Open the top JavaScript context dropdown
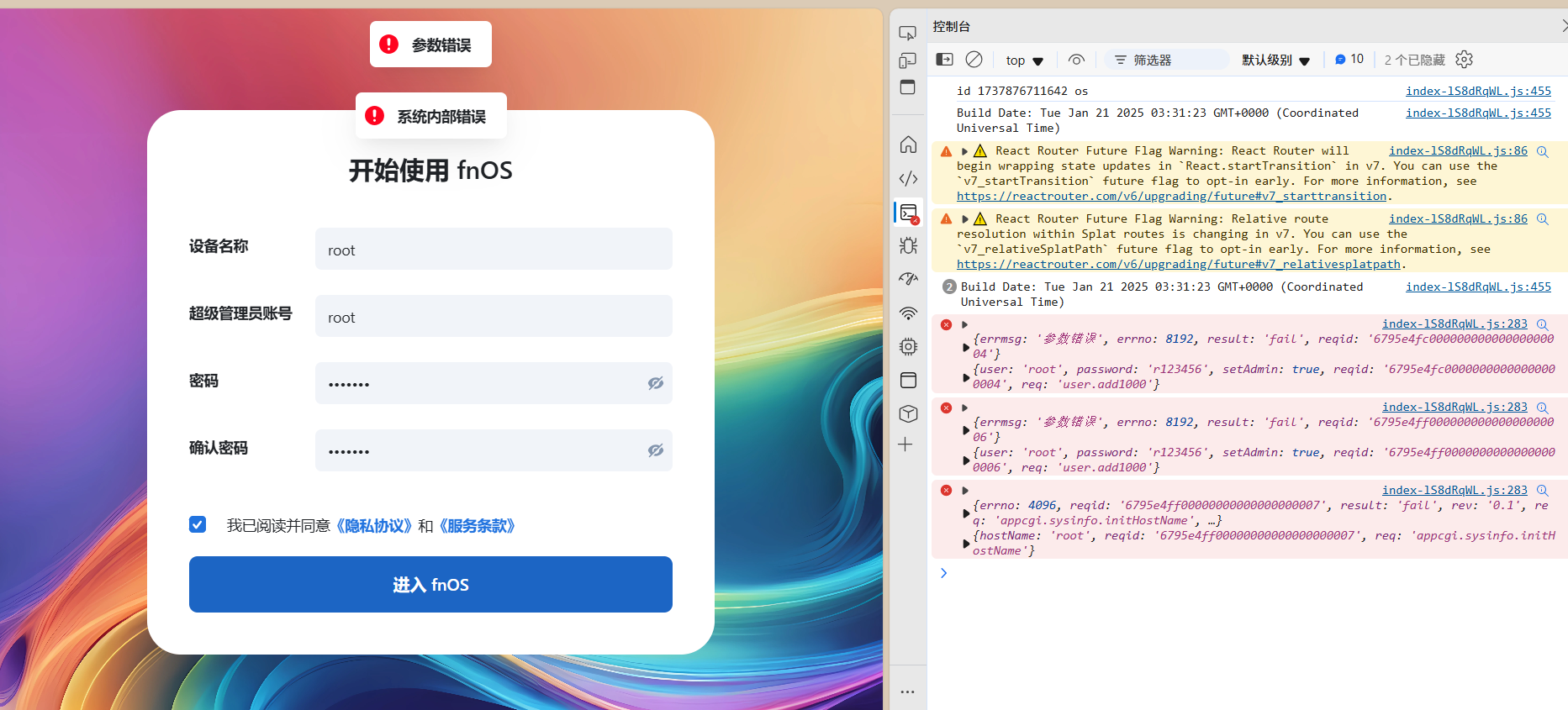Screen dimensions: 1568x710 pos(1024,60)
